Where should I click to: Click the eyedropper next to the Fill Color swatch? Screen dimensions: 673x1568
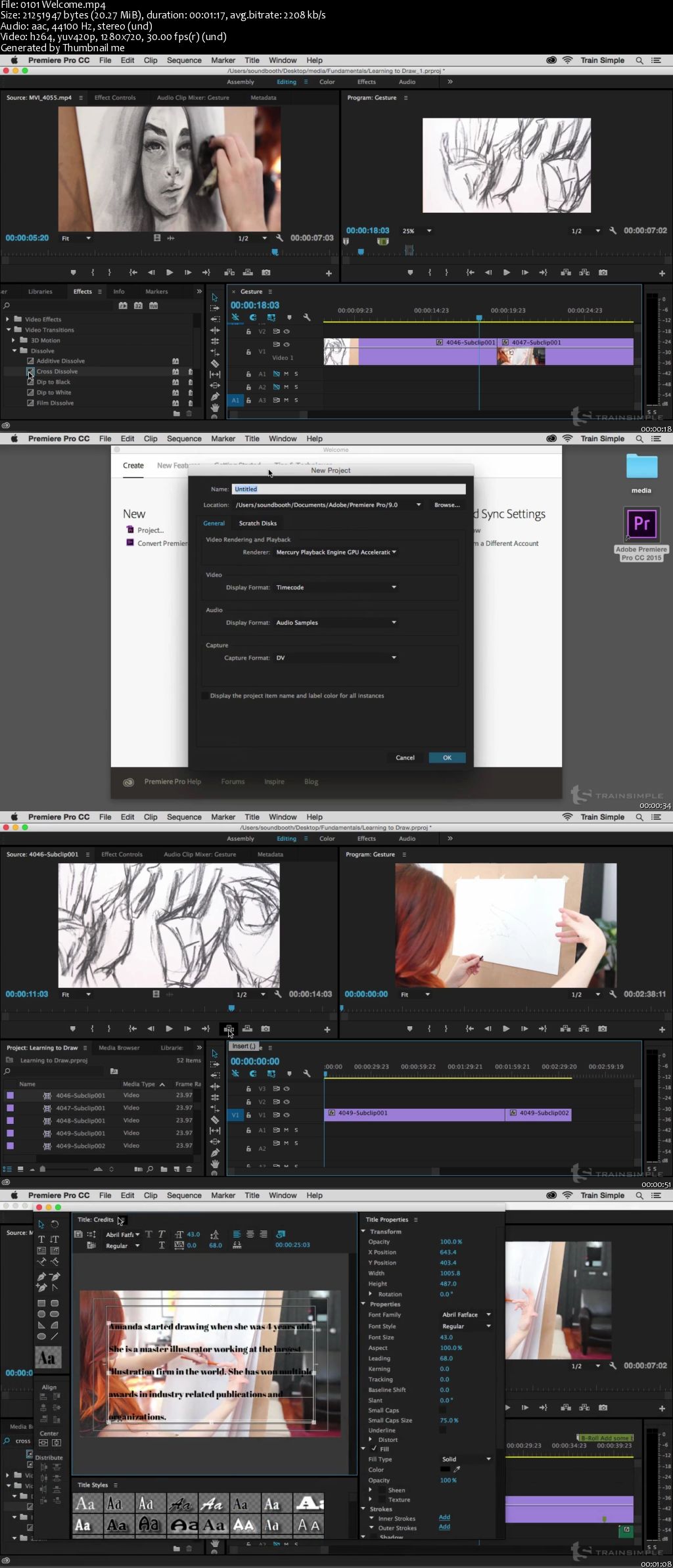(x=457, y=1469)
